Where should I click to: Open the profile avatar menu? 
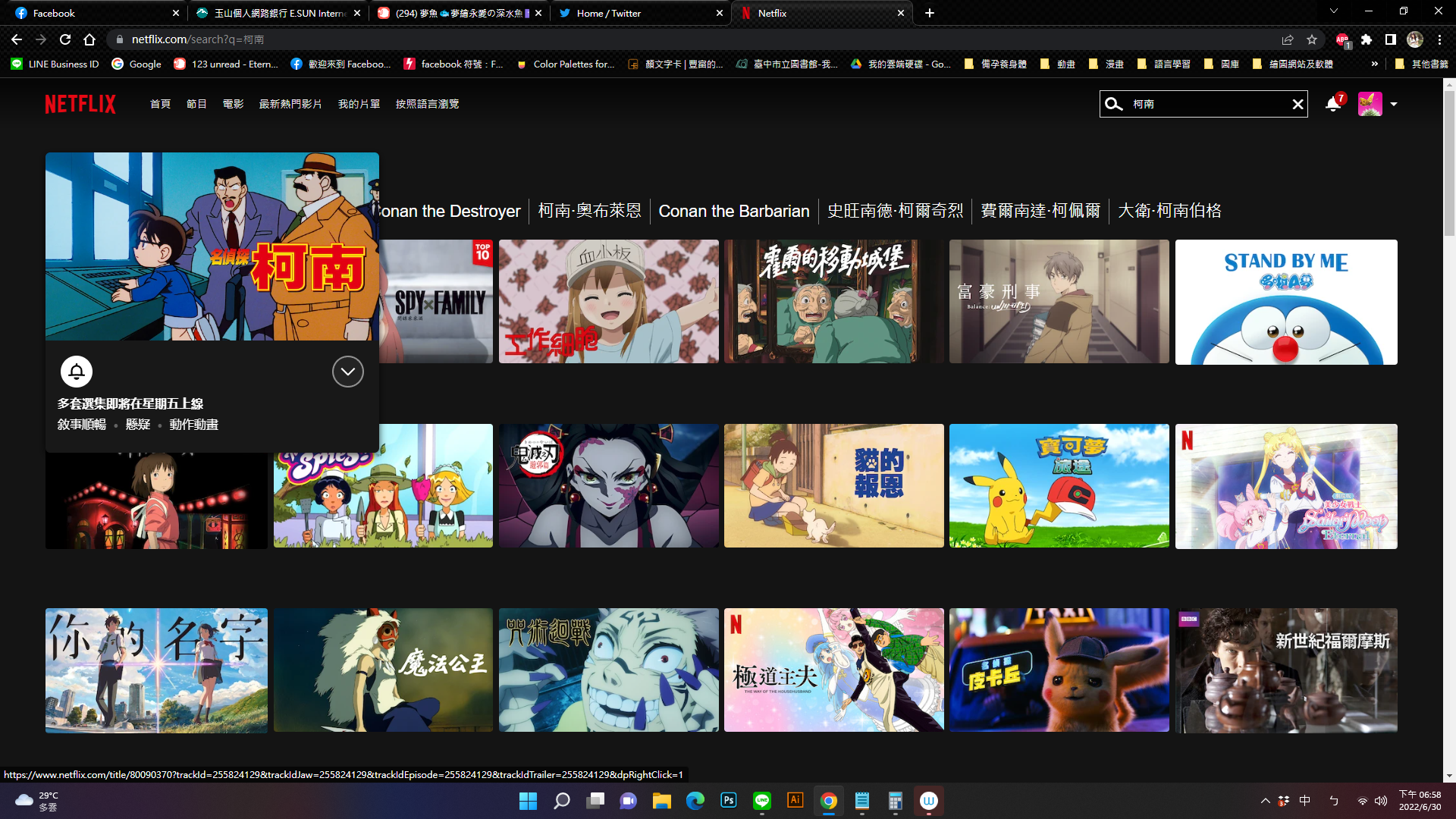tap(1370, 104)
